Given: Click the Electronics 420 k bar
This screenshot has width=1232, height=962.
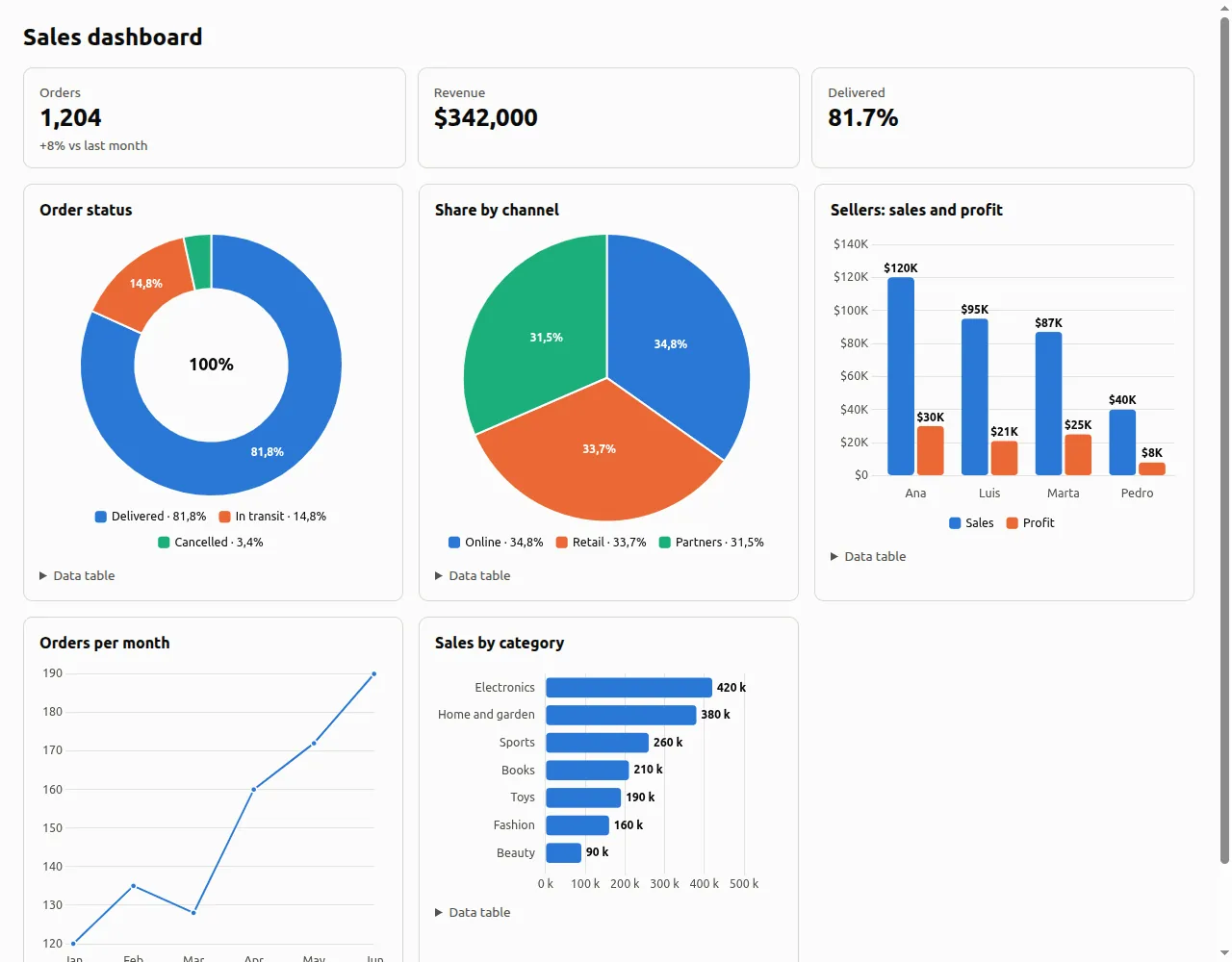Looking at the screenshot, I should point(629,688).
